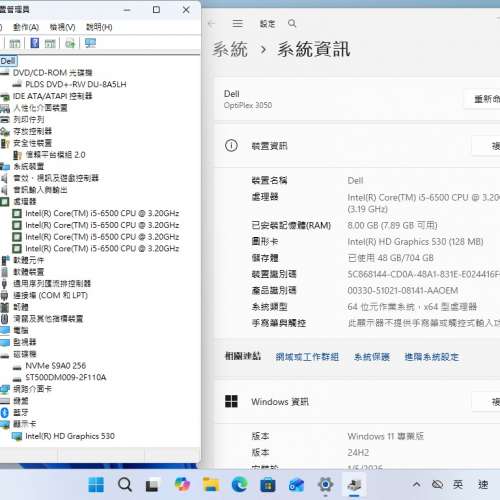Click the search magnifier in Settings header
The width and height of the screenshot is (500, 500).
292,23
